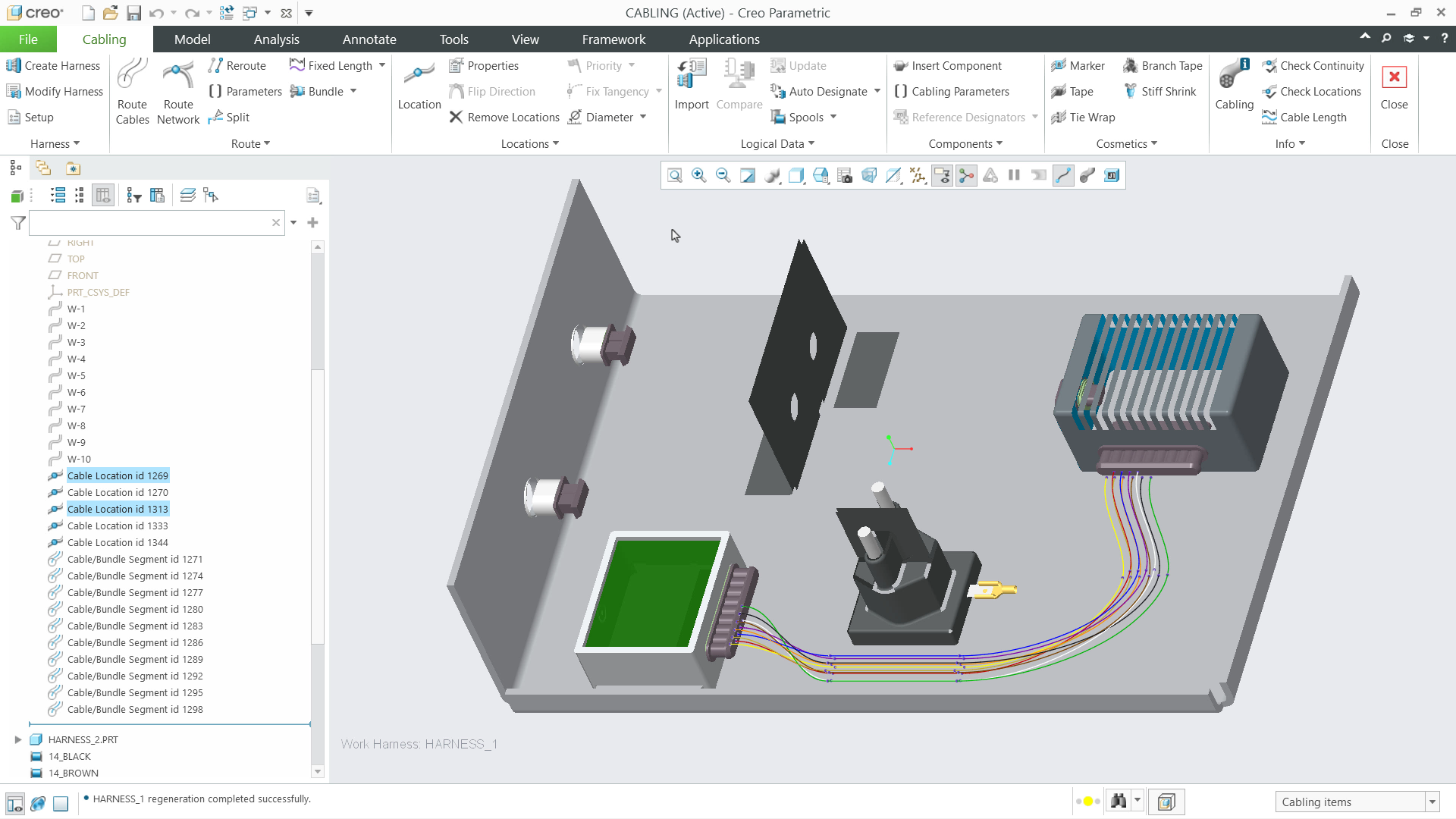This screenshot has width=1456, height=819.
Task: Open the Saved Orientations cube icon
Action: [820, 176]
